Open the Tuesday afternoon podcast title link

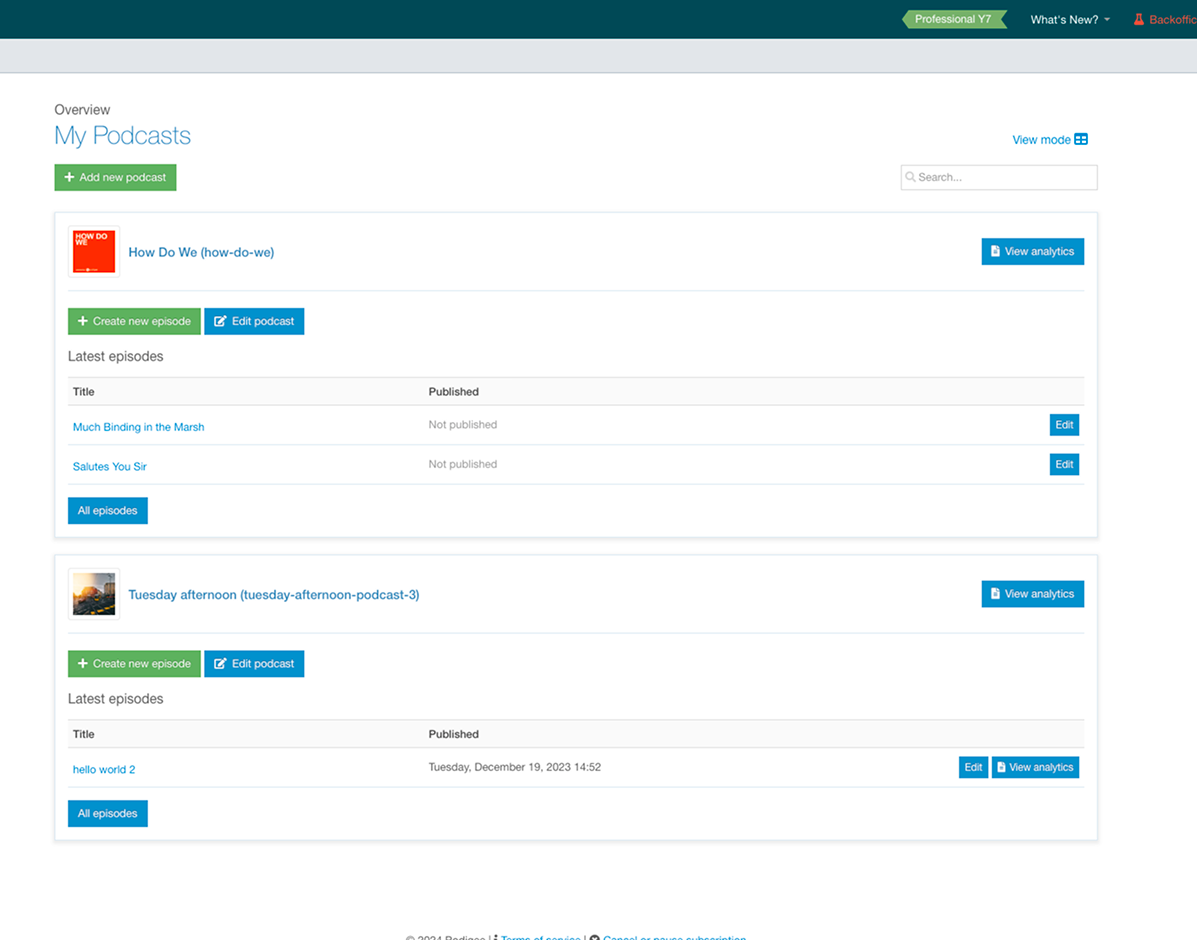click(273, 595)
